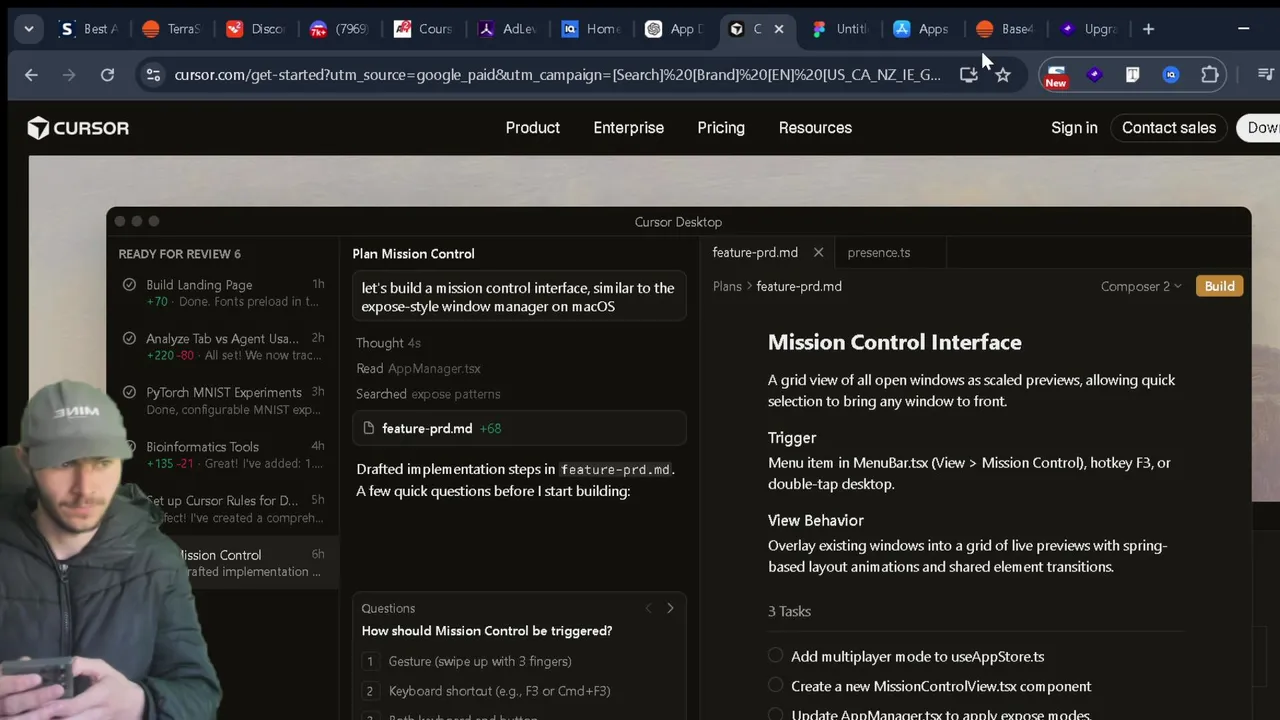
Task: Check Create a new MissionControlView.tsx component
Action: [775, 686]
